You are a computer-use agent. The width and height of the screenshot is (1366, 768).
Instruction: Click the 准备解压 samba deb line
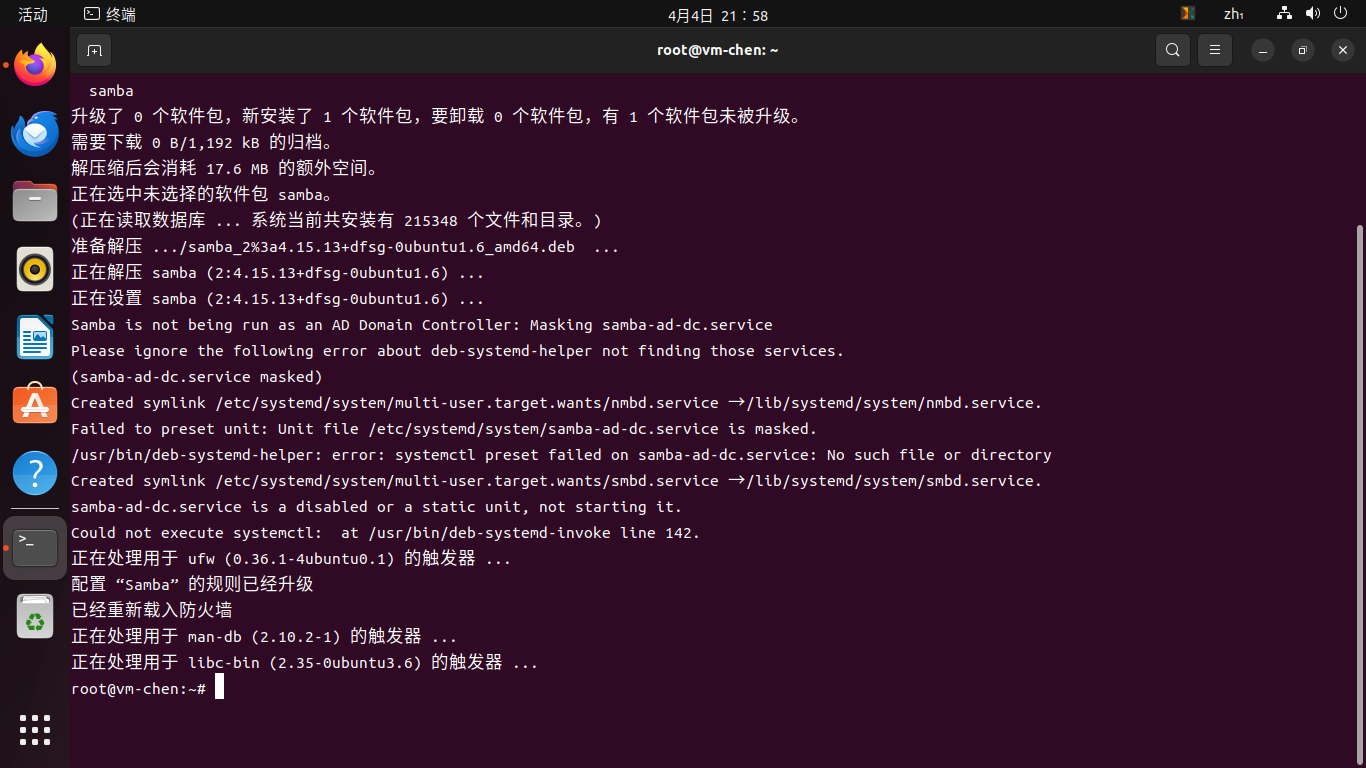(x=345, y=246)
